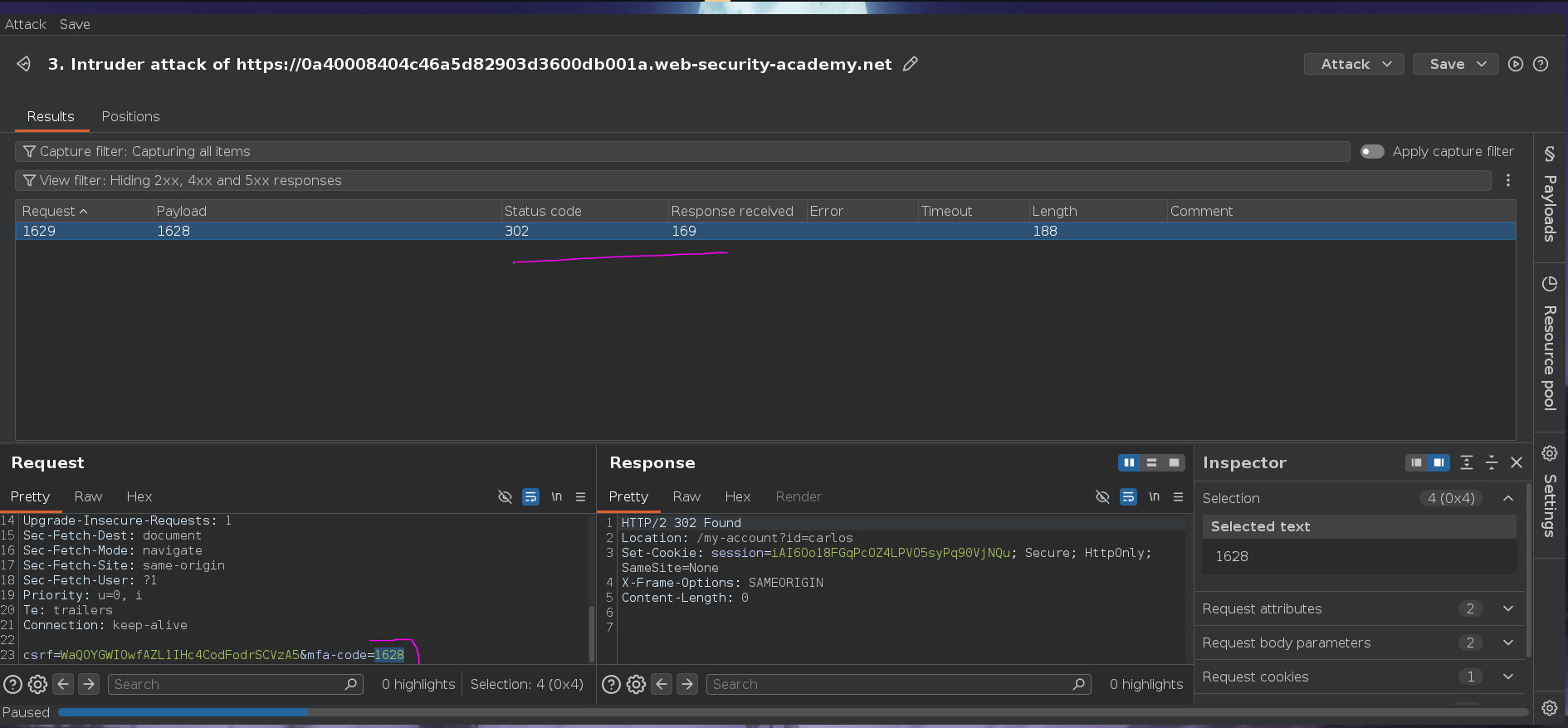1568x728 pixels.
Task: Open the Settings side panel
Action: 1550,491
